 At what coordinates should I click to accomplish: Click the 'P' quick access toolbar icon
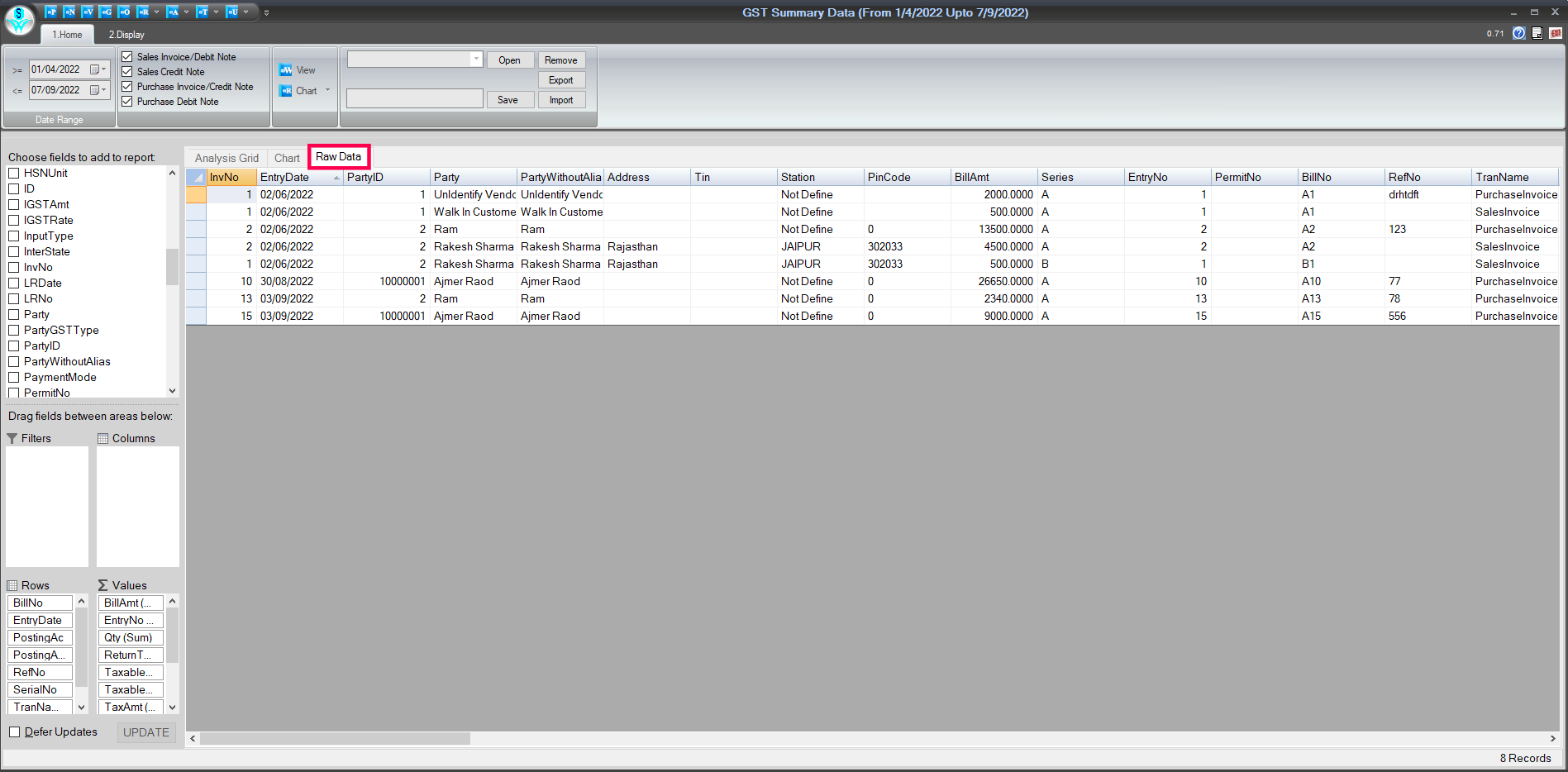(50, 12)
